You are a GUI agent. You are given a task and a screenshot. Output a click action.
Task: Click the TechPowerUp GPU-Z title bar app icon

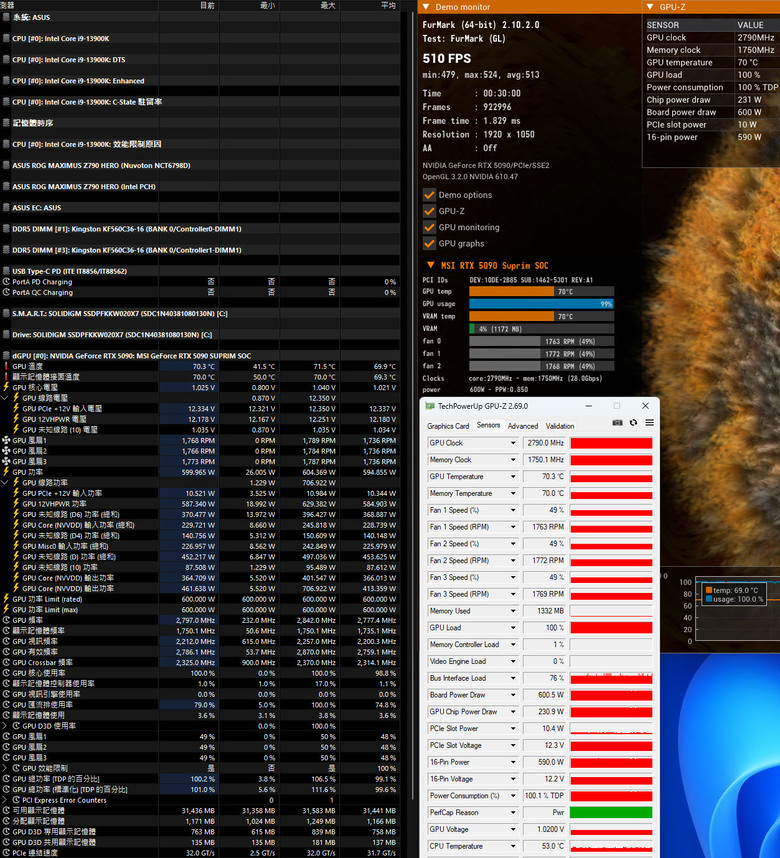click(x=430, y=406)
